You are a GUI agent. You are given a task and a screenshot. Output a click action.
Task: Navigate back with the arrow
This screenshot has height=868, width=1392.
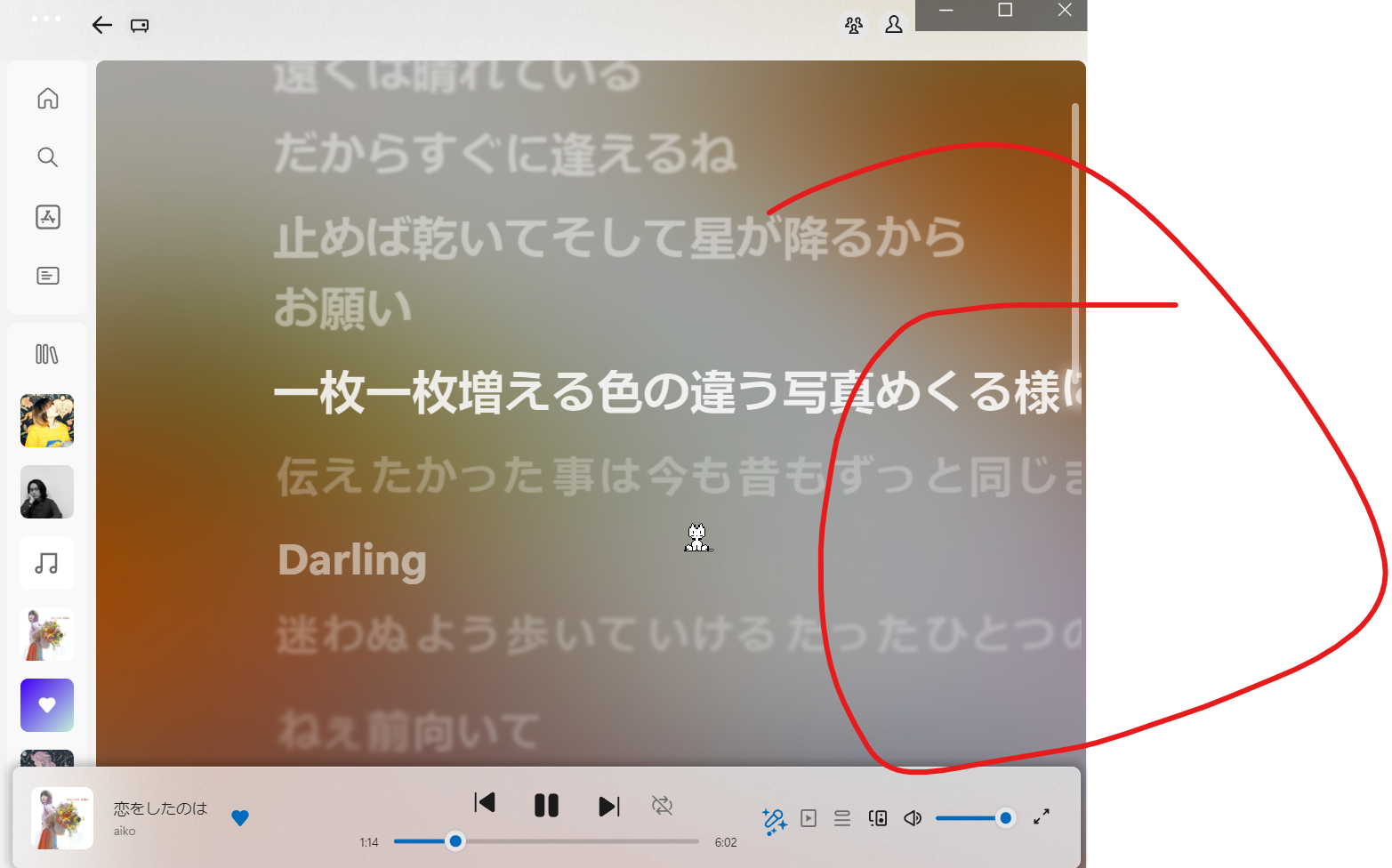101,25
